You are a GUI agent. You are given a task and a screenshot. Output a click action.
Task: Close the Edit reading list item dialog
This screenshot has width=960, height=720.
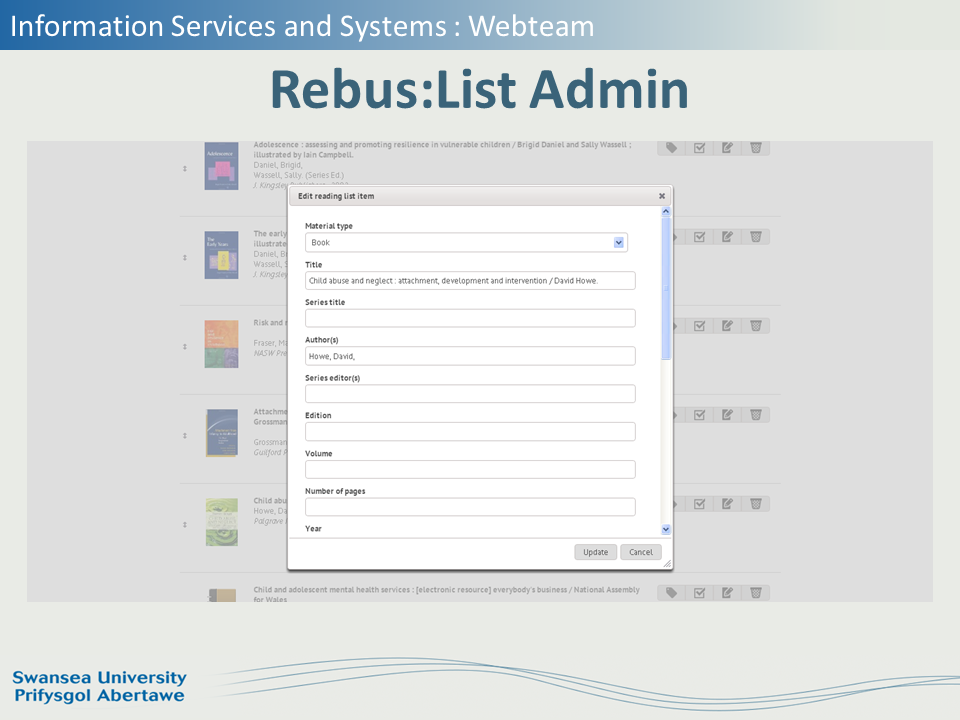(662, 197)
